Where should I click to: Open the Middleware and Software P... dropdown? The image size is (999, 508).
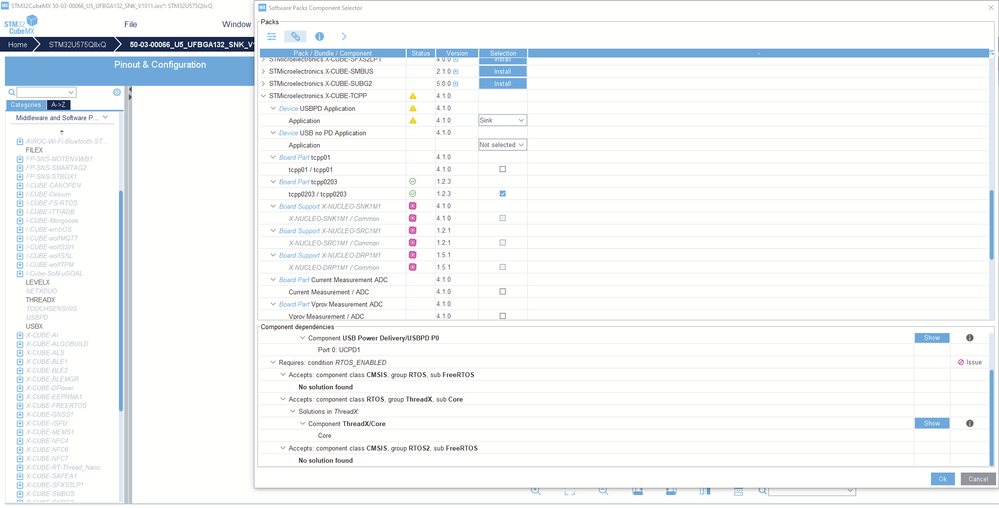tap(62, 118)
